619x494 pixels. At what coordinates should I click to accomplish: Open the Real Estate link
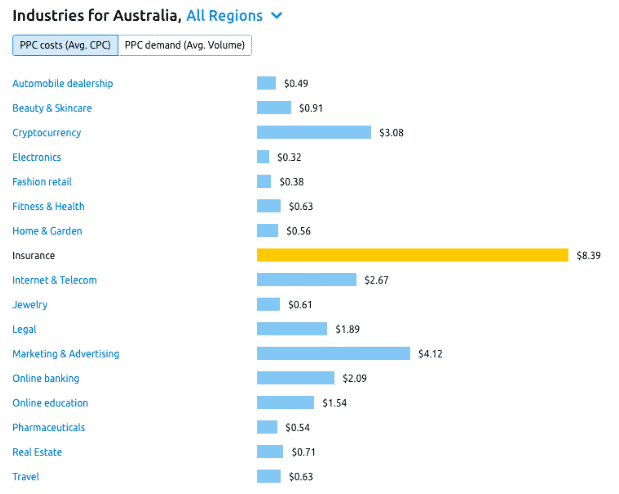pyautogui.click(x=37, y=452)
